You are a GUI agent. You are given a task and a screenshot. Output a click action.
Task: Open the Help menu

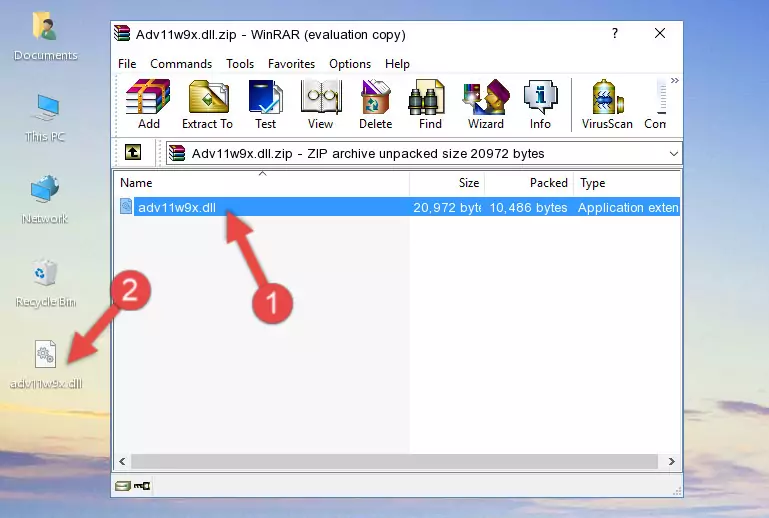click(x=397, y=64)
